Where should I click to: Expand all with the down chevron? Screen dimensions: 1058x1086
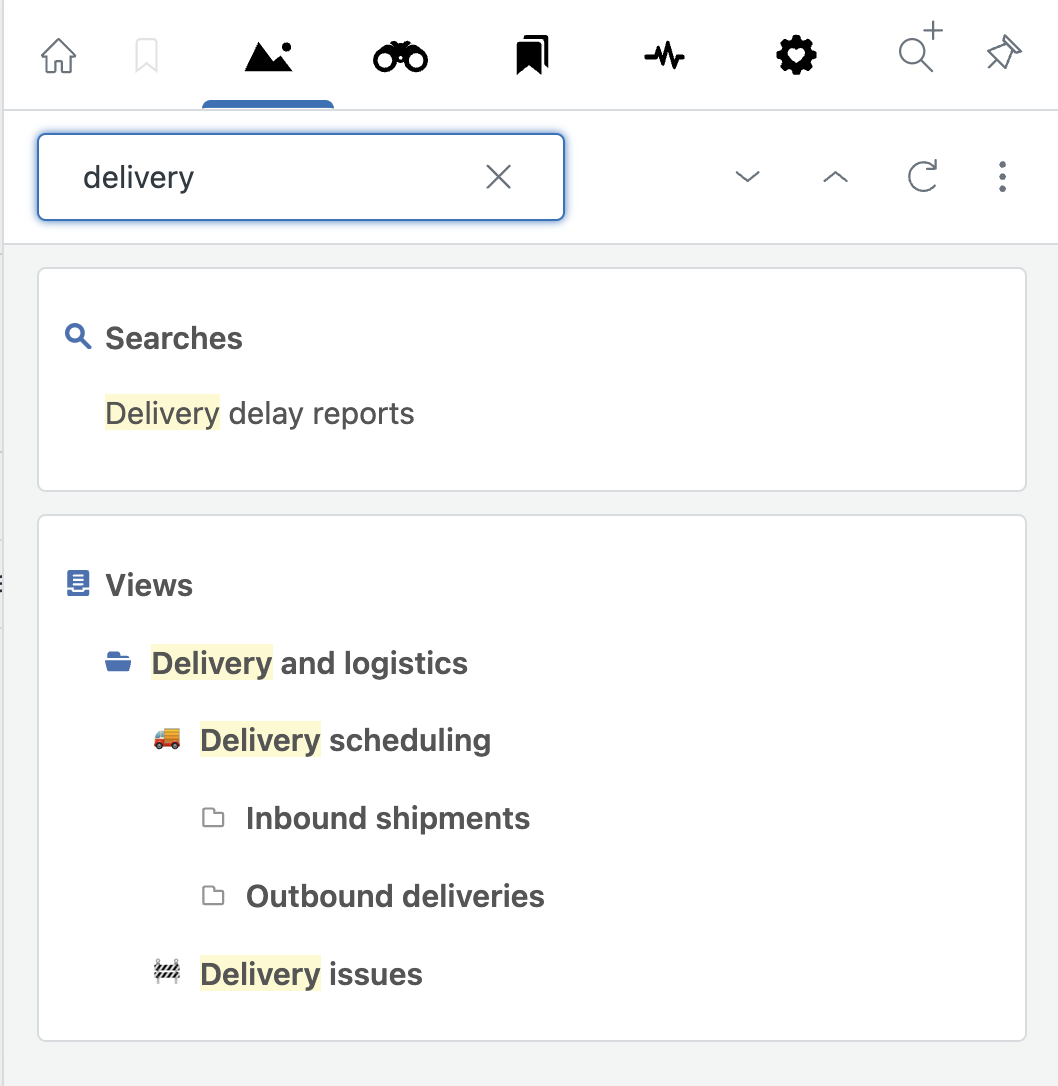(x=747, y=177)
